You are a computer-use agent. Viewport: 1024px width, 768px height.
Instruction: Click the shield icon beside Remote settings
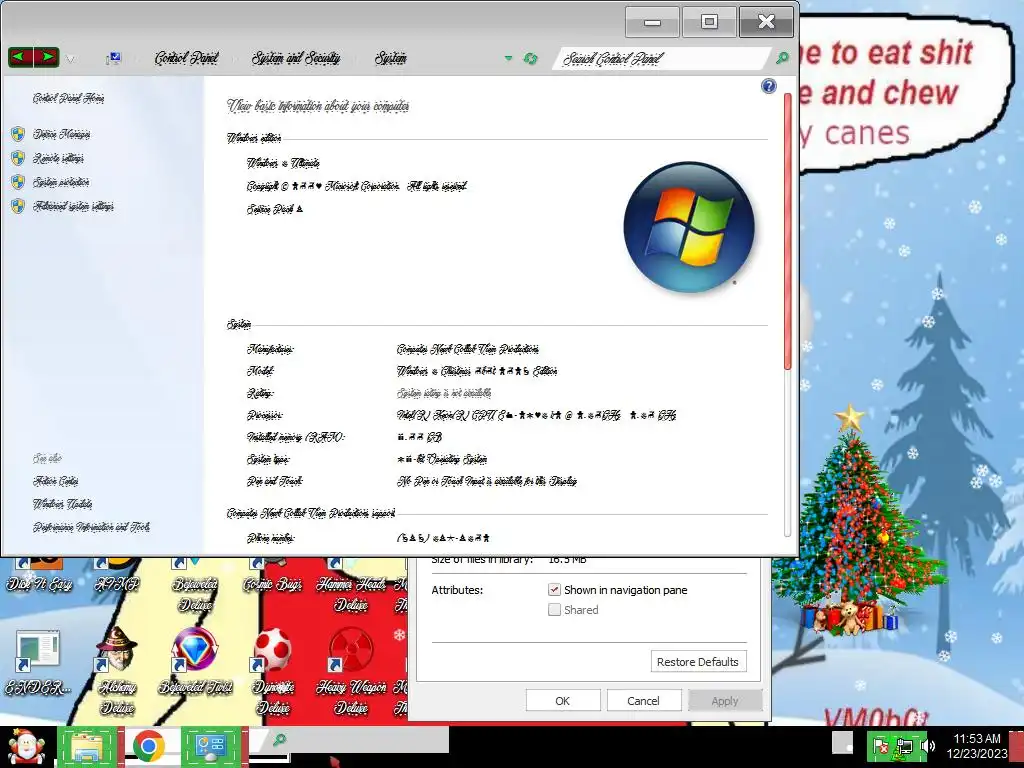click(x=18, y=158)
